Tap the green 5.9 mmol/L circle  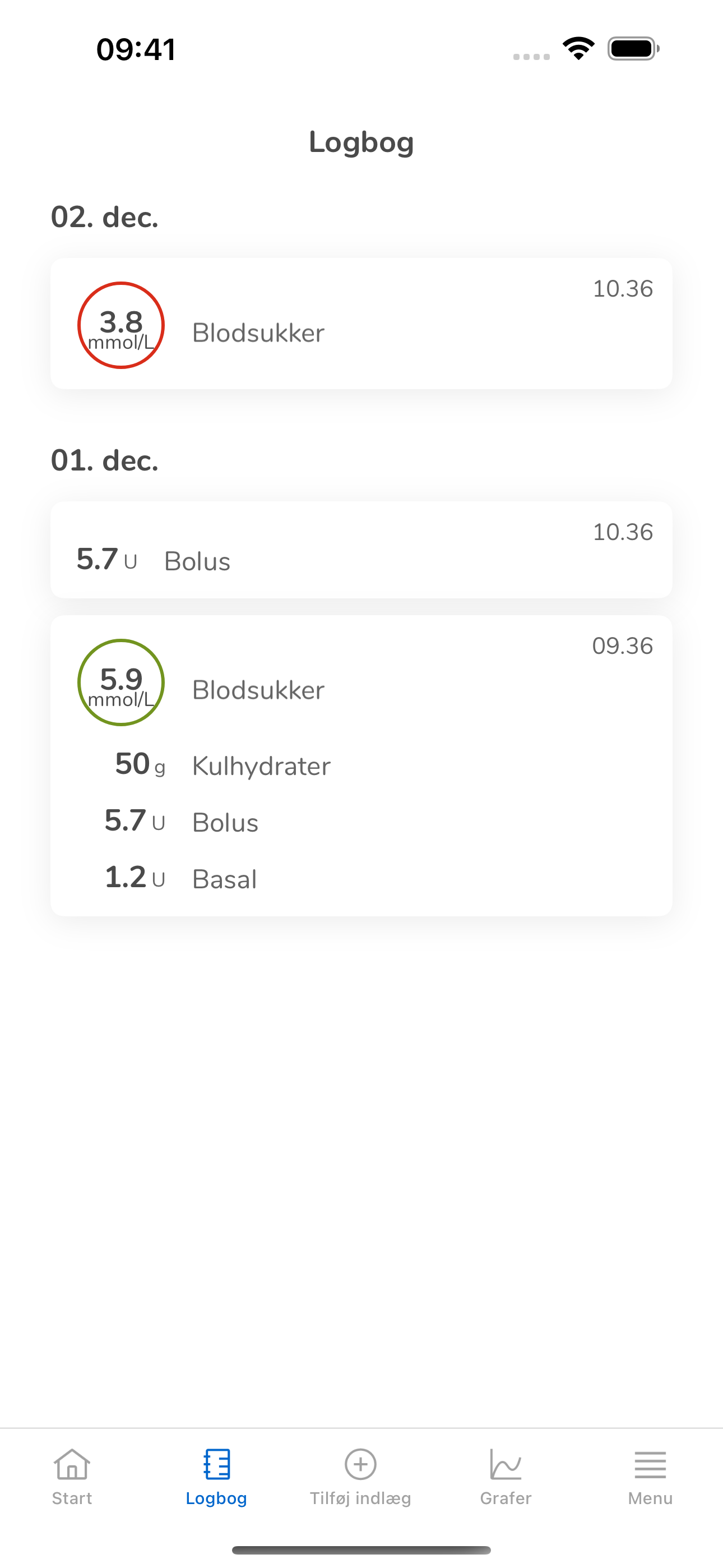point(121,682)
